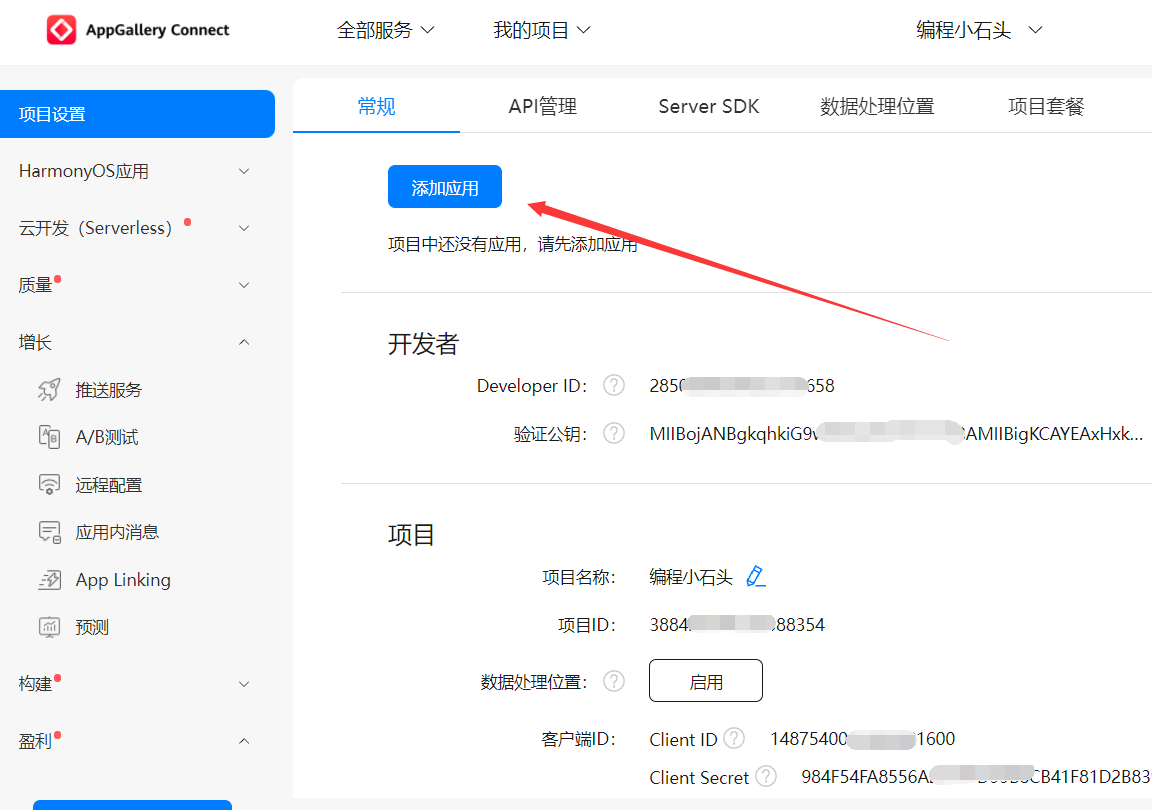This screenshot has width=1152, height=810.
Task: Click help icon next to 验证公钥
Action: [x=613, y=434]
